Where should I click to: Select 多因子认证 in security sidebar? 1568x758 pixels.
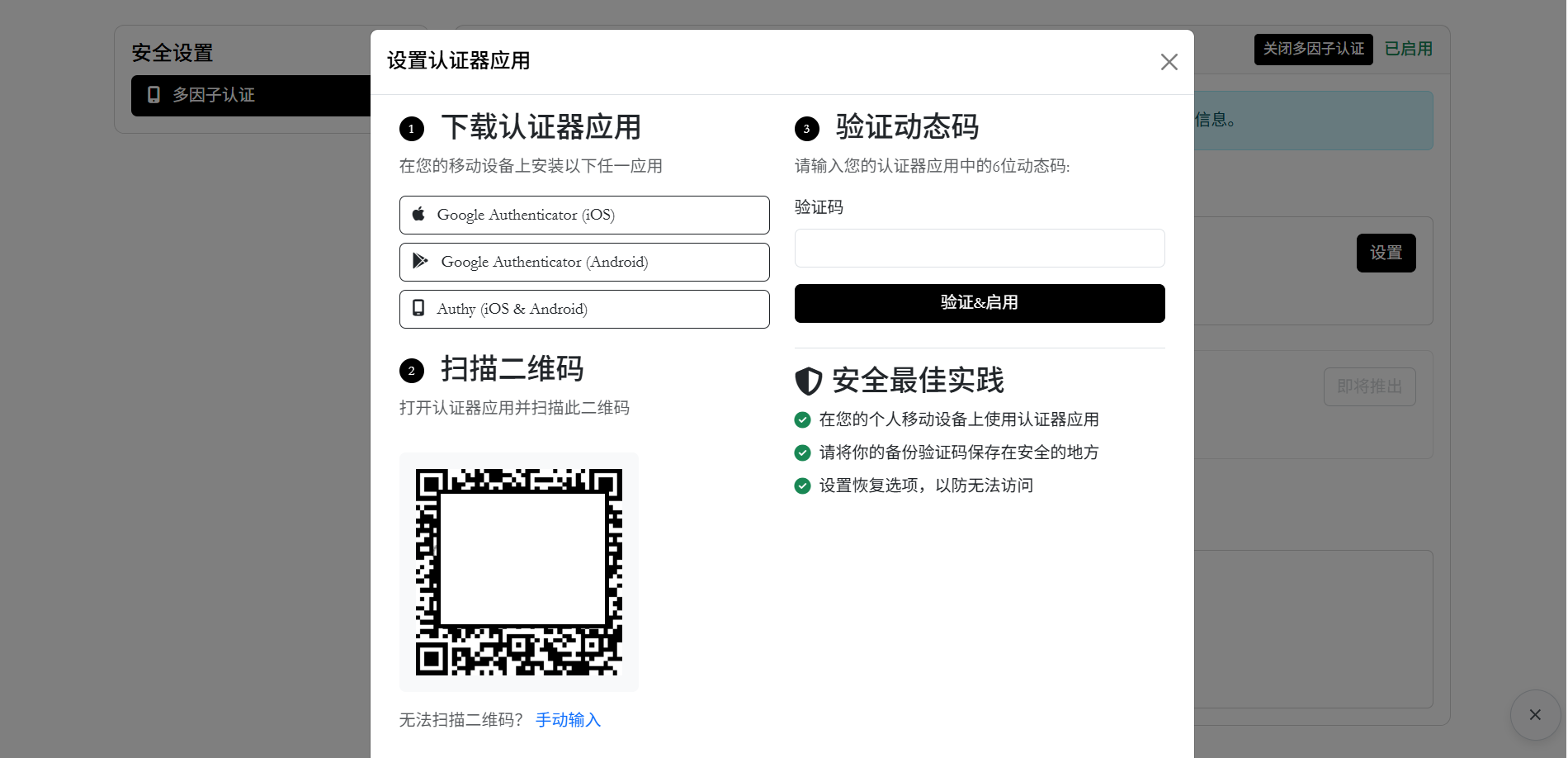tap(251, 96)
